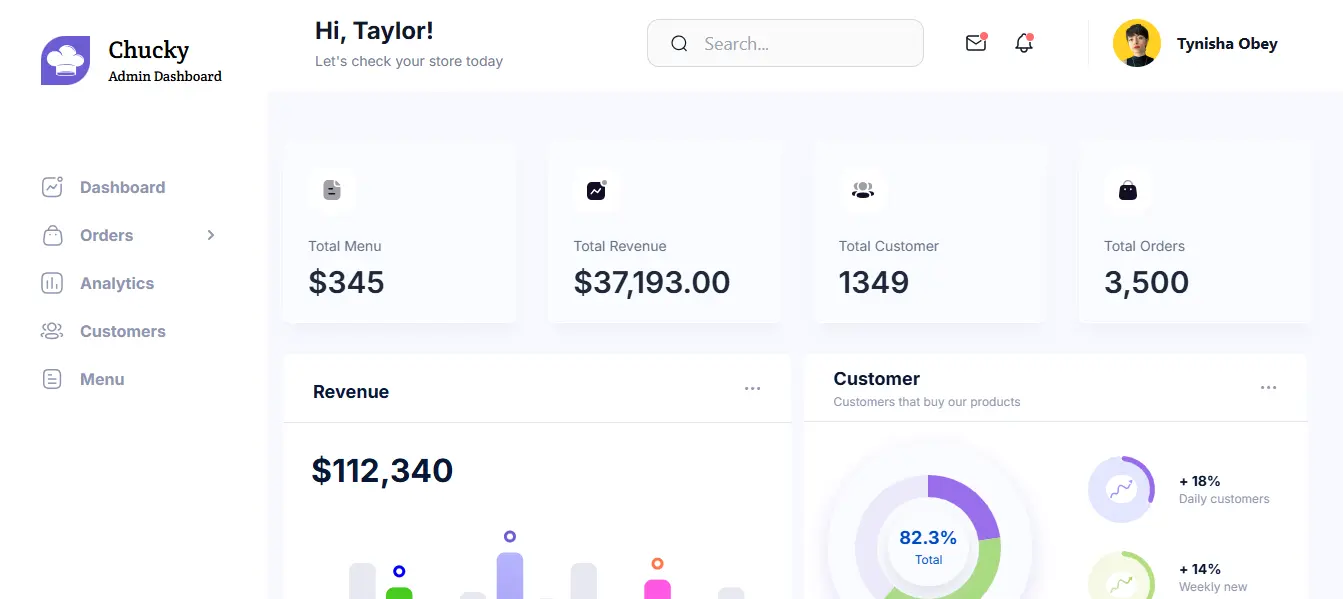Open Menu page in sidebar

click(102, 379)
